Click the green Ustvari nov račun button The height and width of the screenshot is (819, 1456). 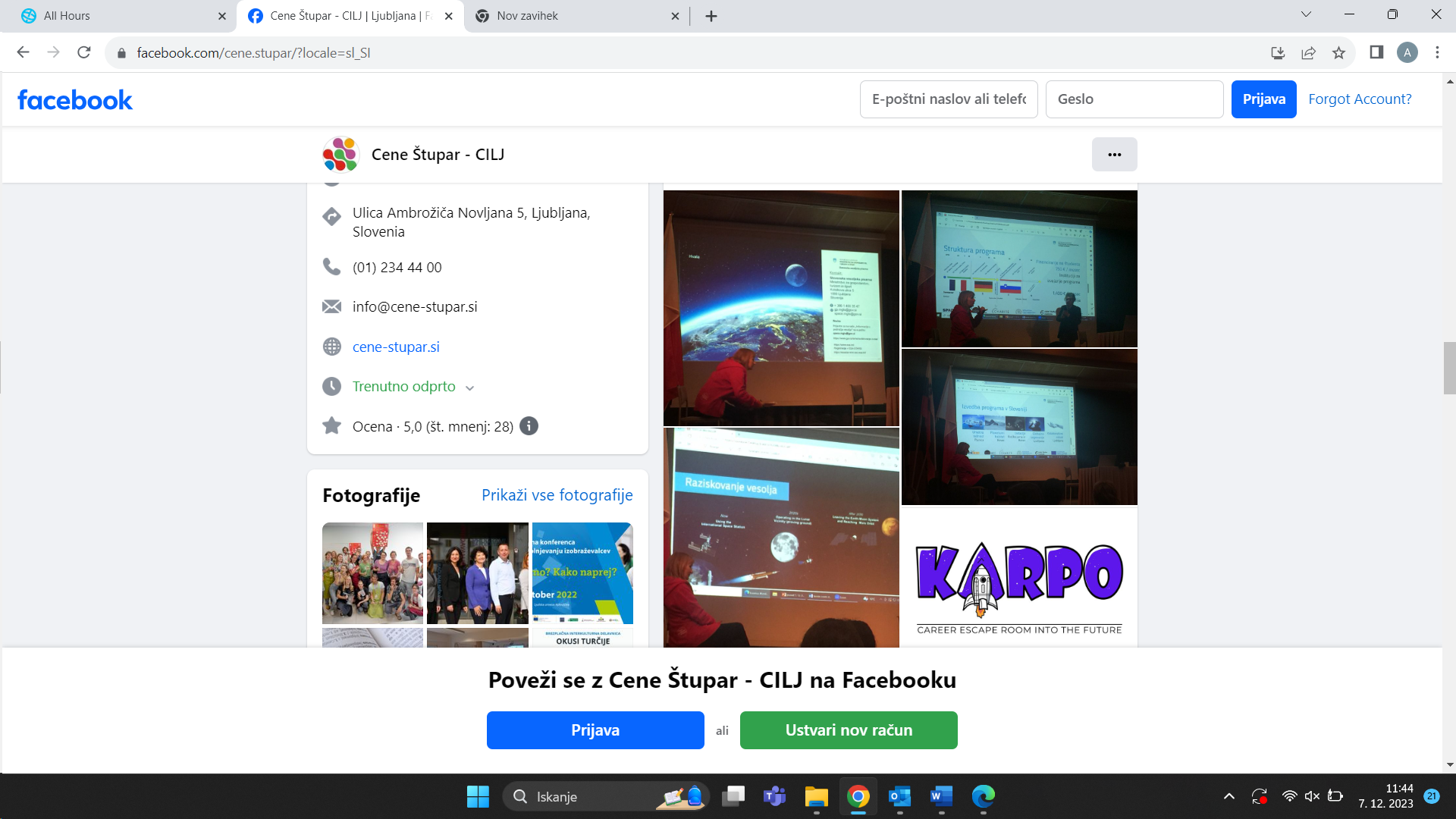click(849, 730)
